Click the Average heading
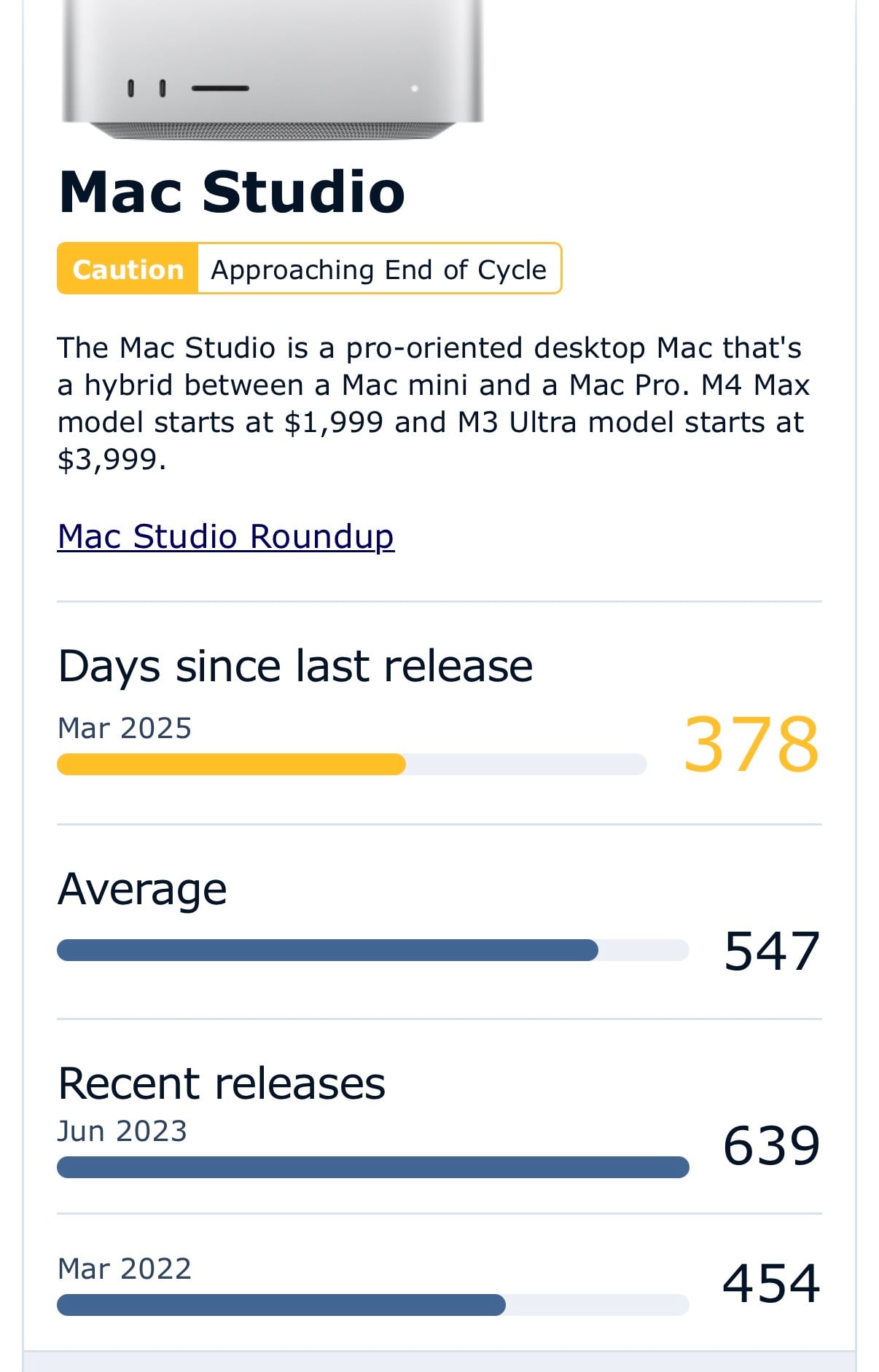The image size is (879, 1372). click(142, 890)
